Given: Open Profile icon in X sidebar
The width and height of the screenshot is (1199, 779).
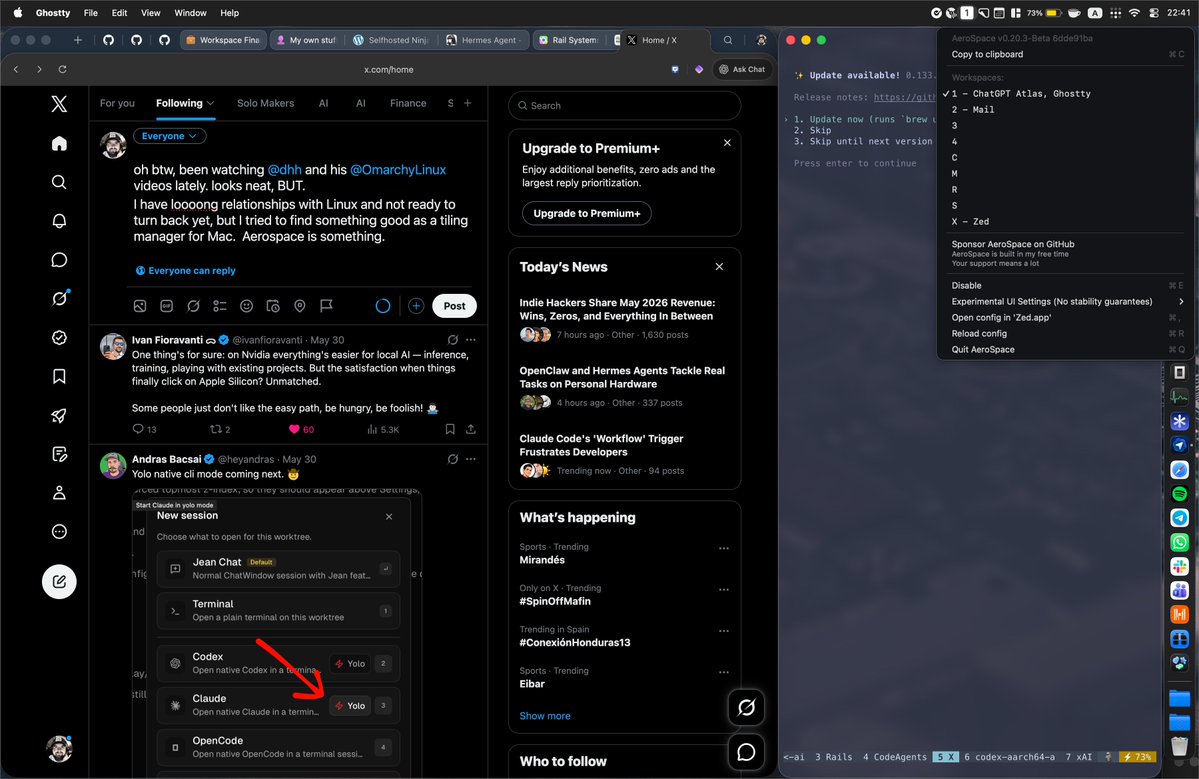Looking at the screenshot, I should [x=59, y=492].
